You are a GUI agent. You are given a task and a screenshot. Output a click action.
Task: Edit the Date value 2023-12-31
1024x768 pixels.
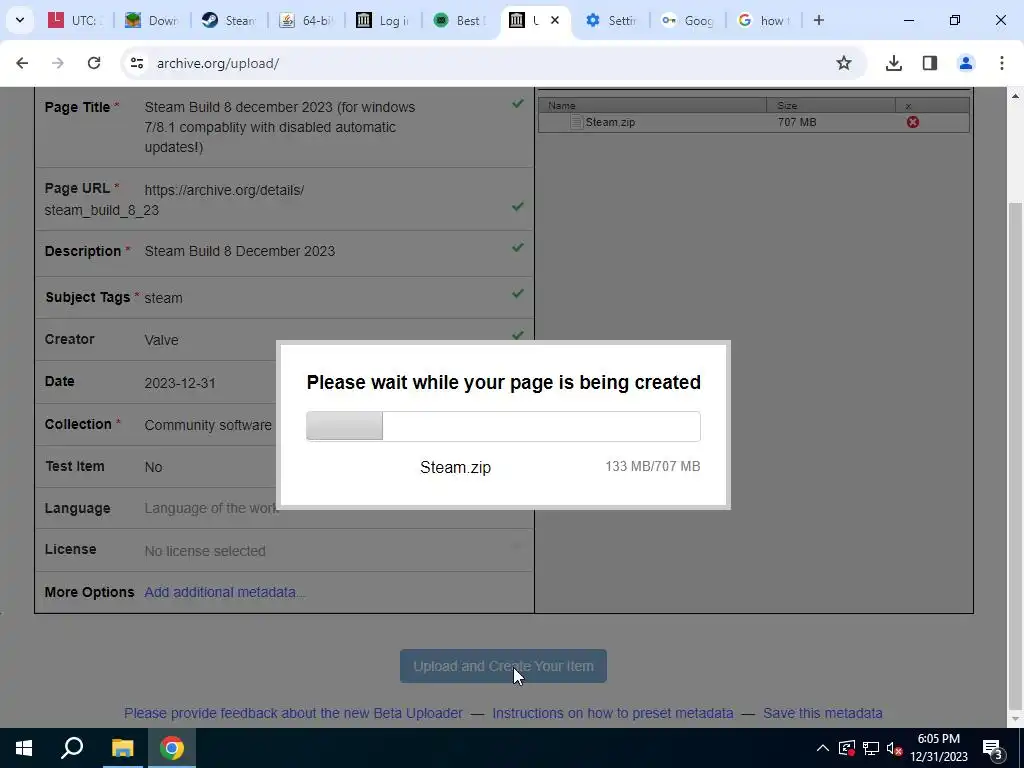tap(180, 383)
